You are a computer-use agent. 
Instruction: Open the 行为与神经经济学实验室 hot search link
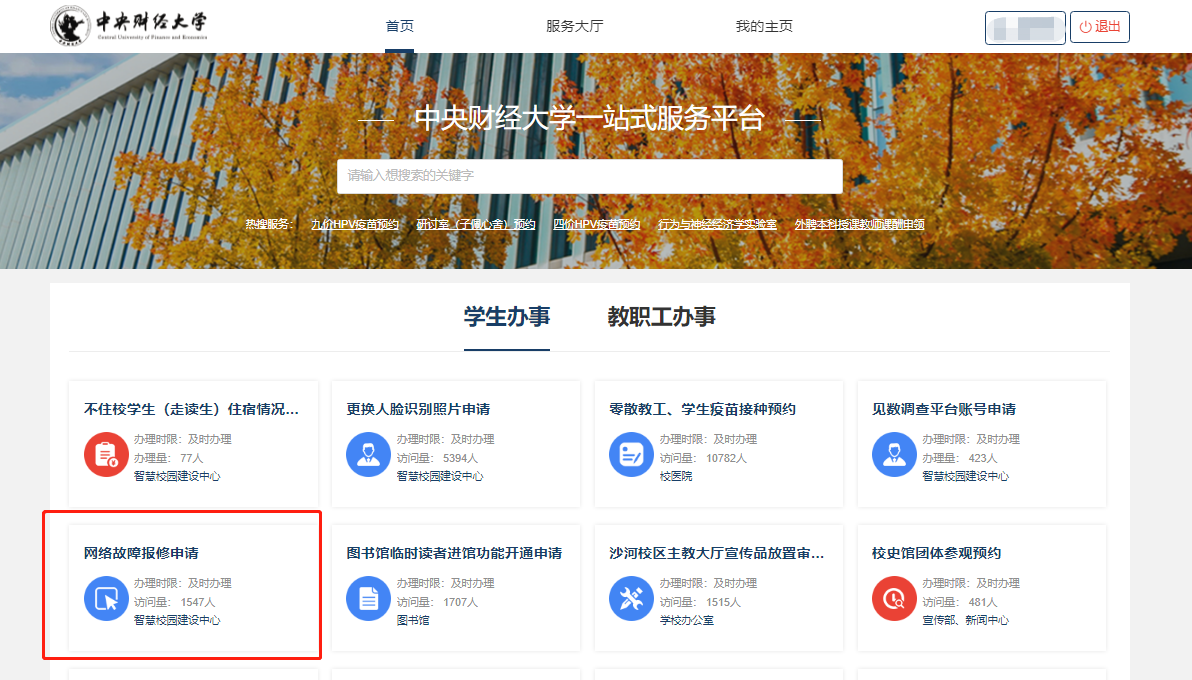tap(717, 225)
